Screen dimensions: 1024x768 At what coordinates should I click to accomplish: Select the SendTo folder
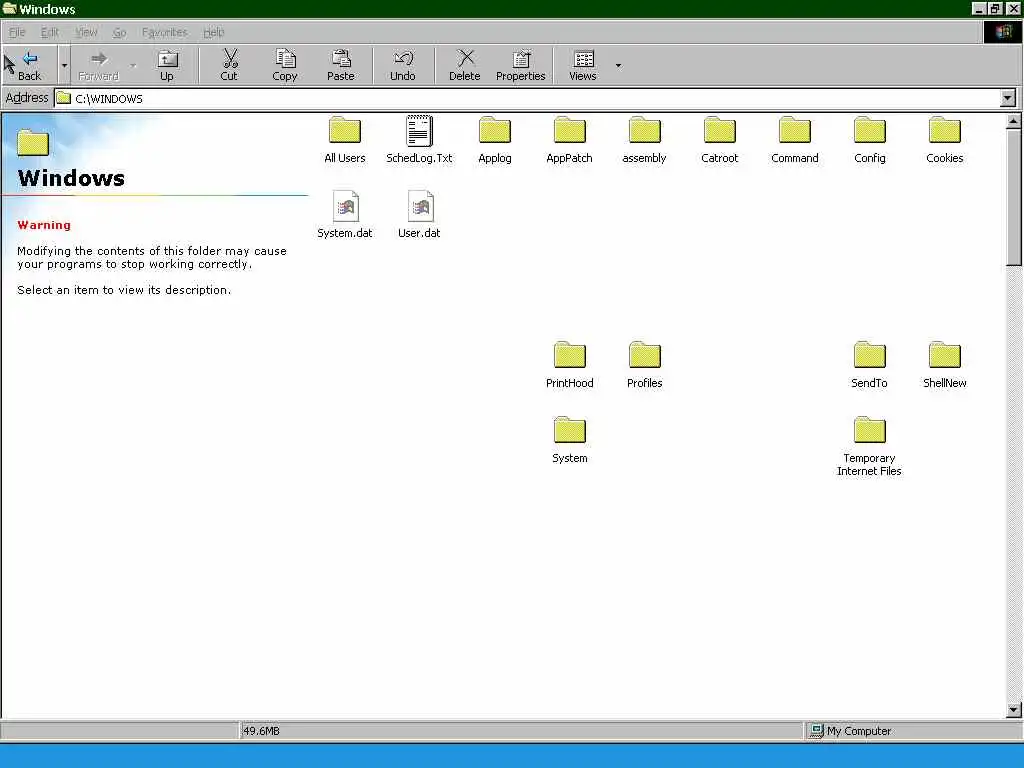(870, 364)
